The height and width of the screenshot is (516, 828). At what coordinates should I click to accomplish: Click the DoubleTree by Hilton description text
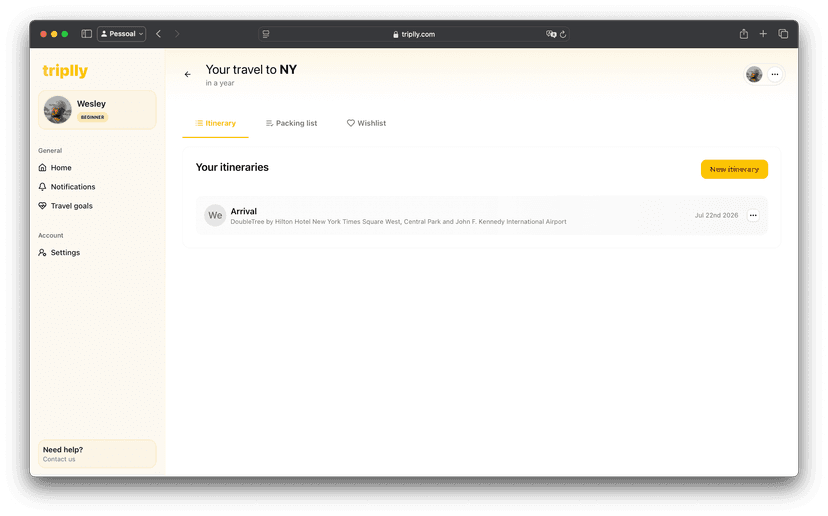(x=398, y=222)
